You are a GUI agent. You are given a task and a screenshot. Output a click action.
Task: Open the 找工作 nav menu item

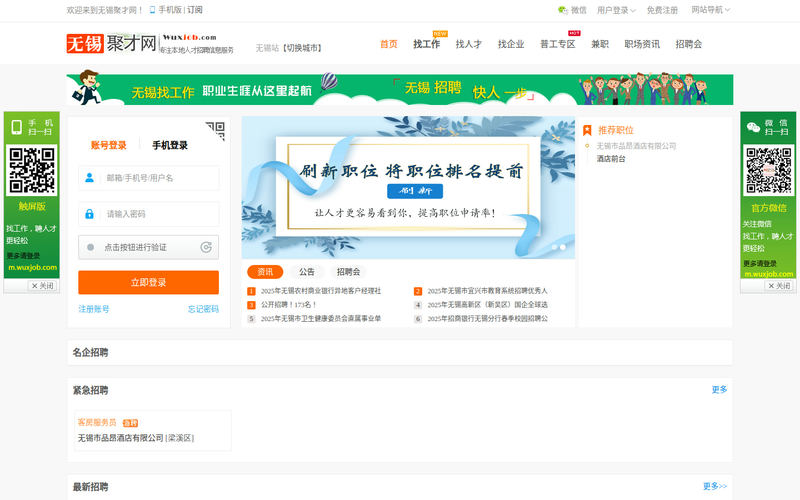427,44
